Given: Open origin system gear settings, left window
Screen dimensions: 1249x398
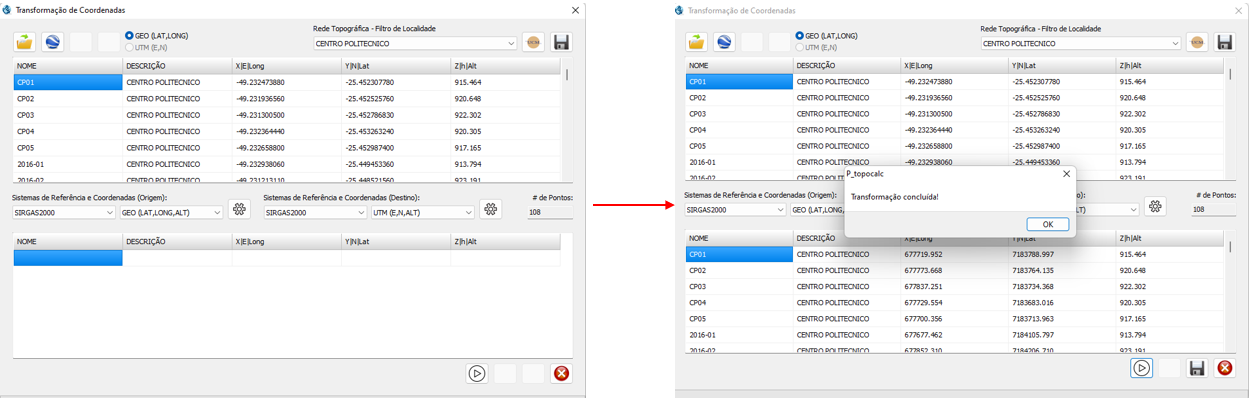Looking at the screenshot, I should click(x=239, y=209).
